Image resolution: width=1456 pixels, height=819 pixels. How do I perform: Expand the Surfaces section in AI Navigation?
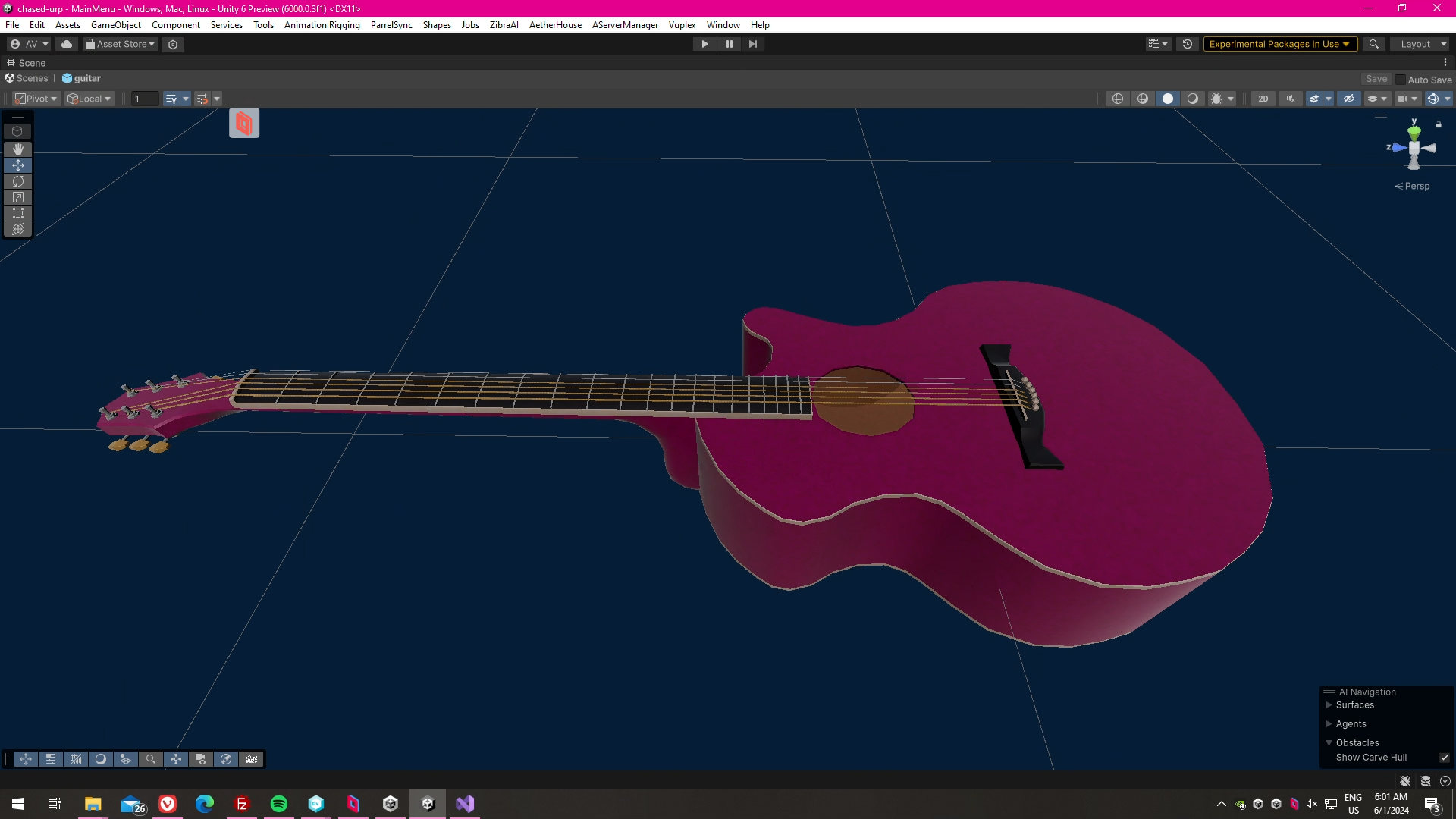(1329, 705)
